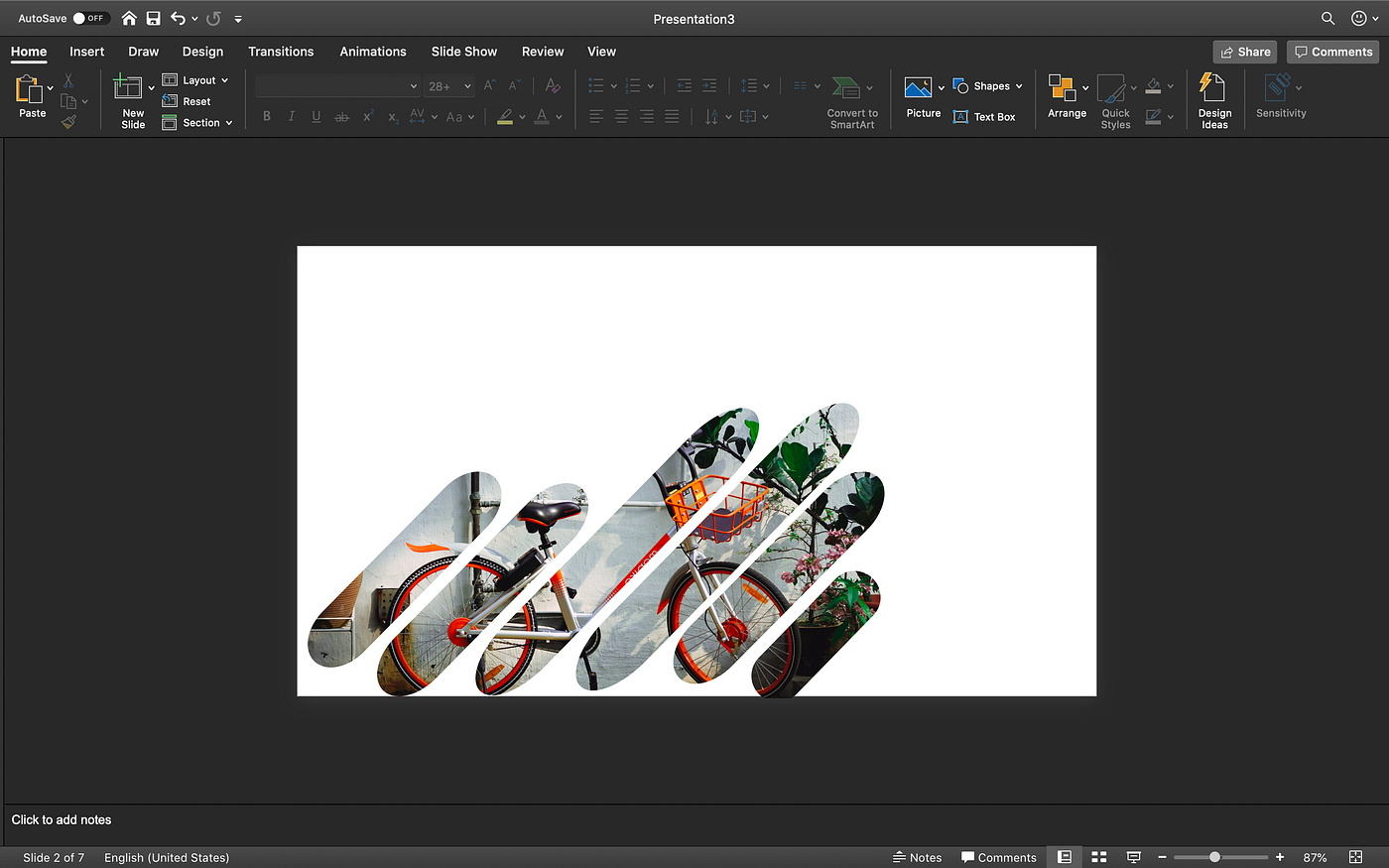
Task: Open the Animations ribbon tab
Action: tap(373, 51)
